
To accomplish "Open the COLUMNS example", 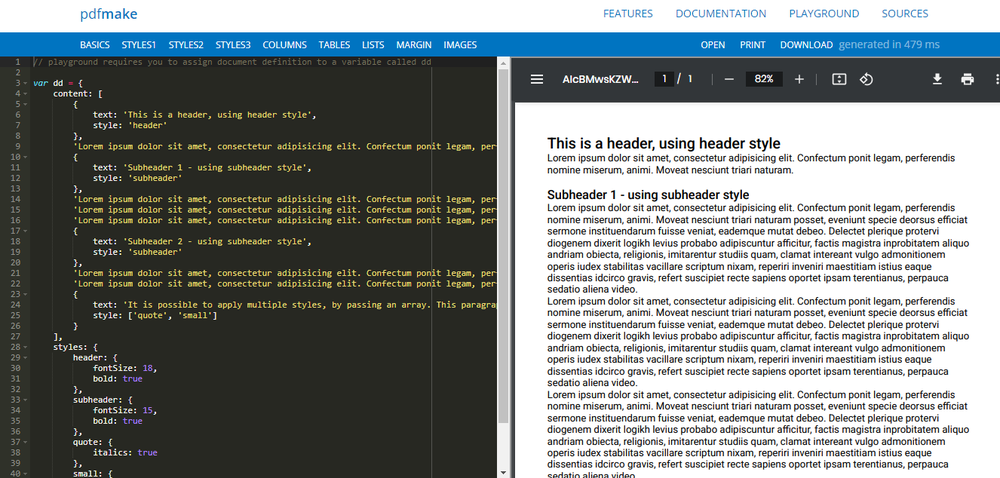I will pyautogui.click(x=284, y=45).
